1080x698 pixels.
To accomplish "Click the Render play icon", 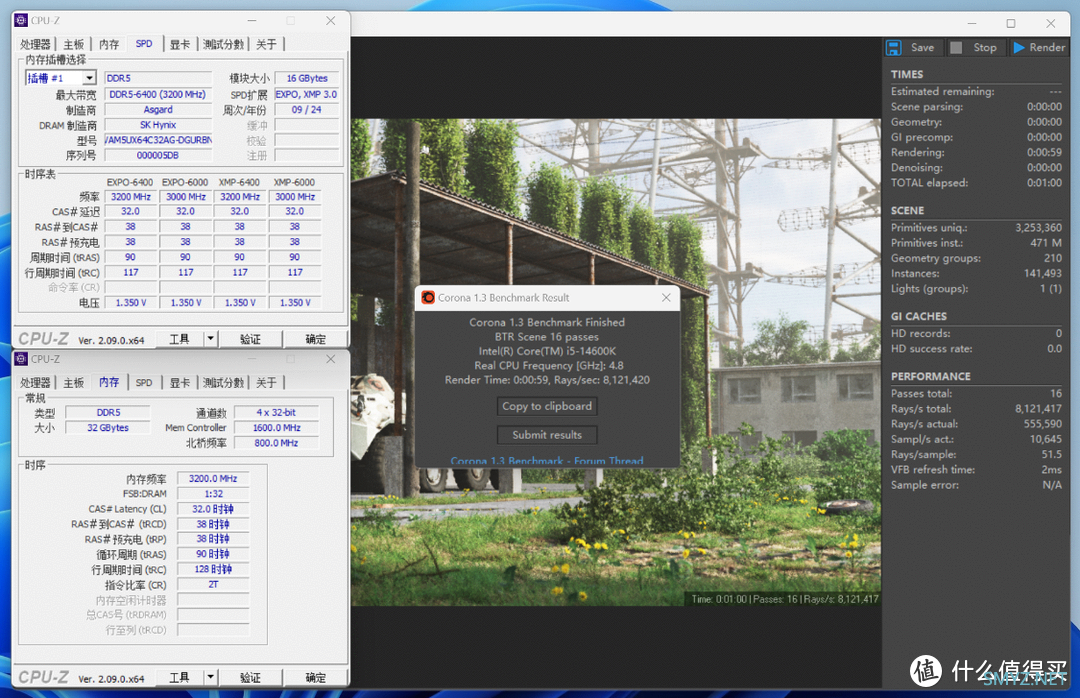I will point(1019,48).
